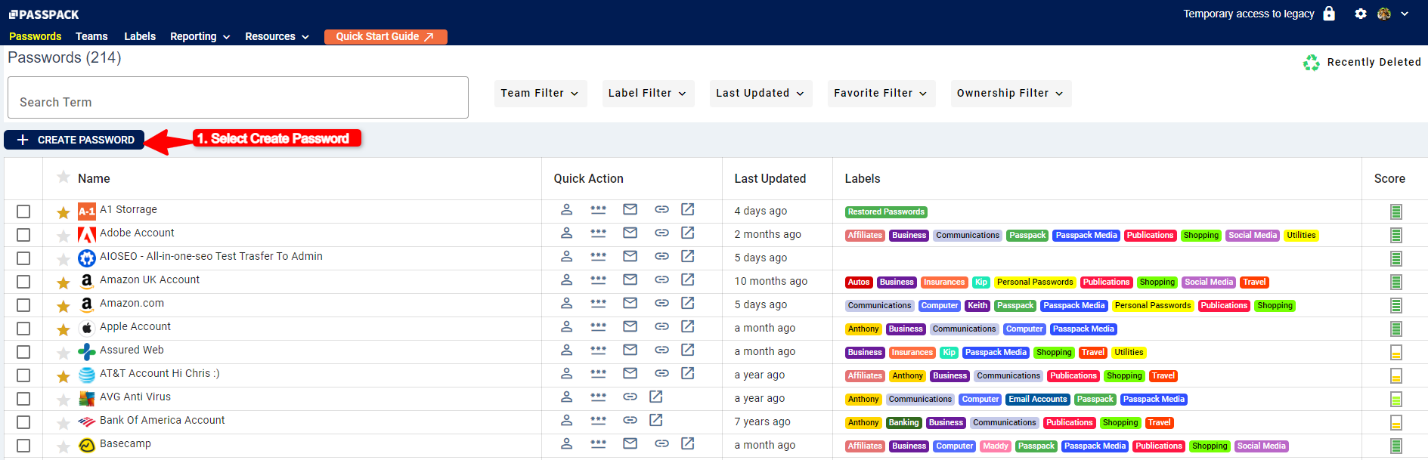Open the Favorite Filter dropdown
Screen dimensions: 1428x460
point(881,93)
